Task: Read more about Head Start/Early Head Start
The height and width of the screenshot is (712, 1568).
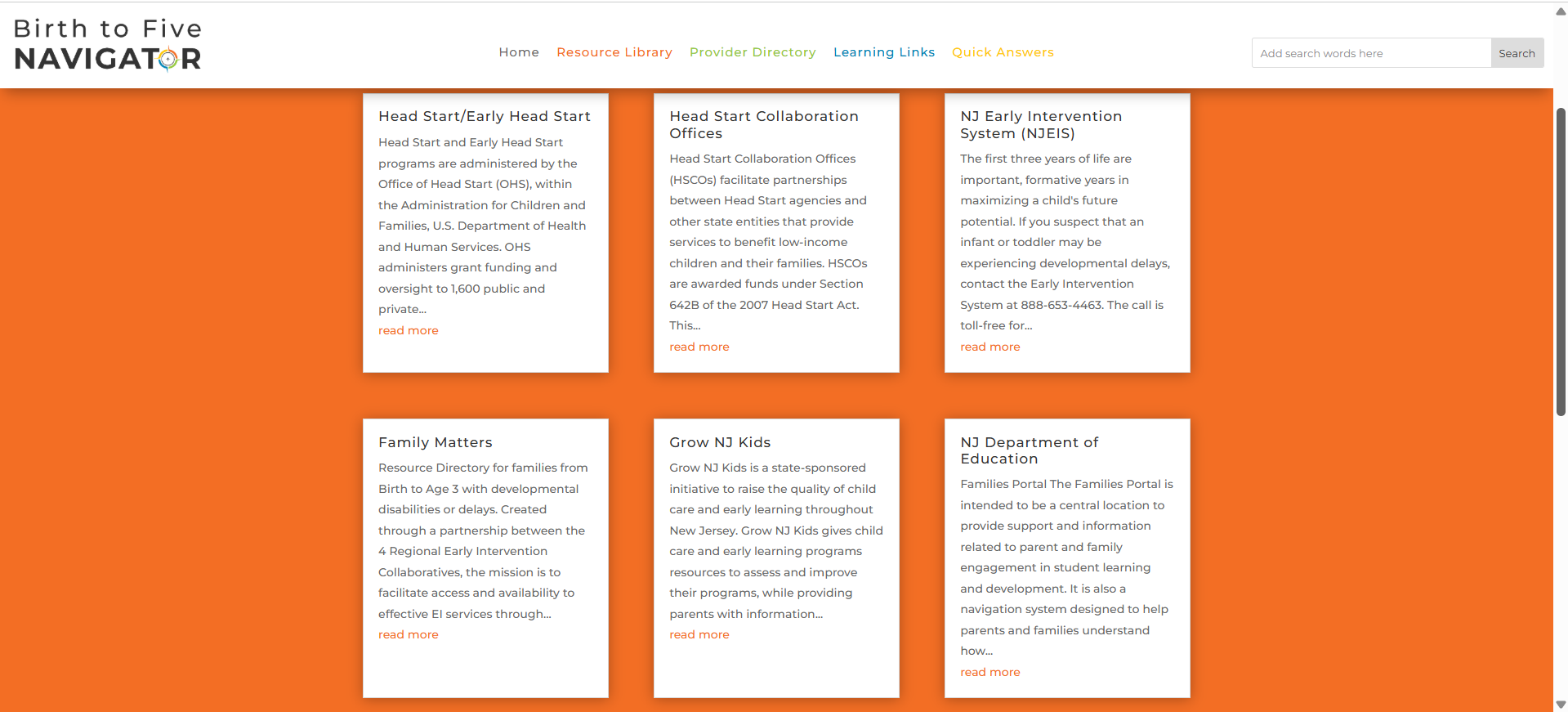Action: [409, 330]
